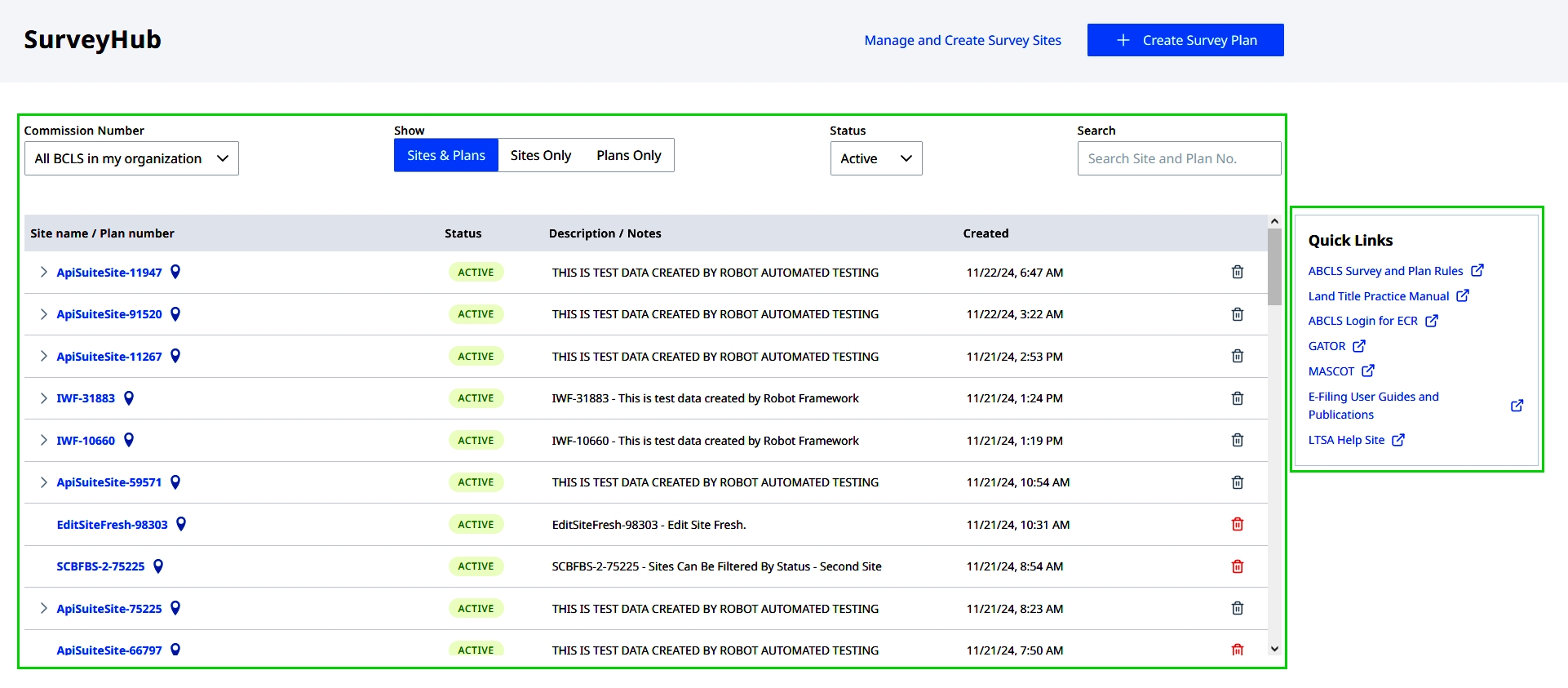
Task: Click the Site name / Plan number header
Action: tap(102, 233)
